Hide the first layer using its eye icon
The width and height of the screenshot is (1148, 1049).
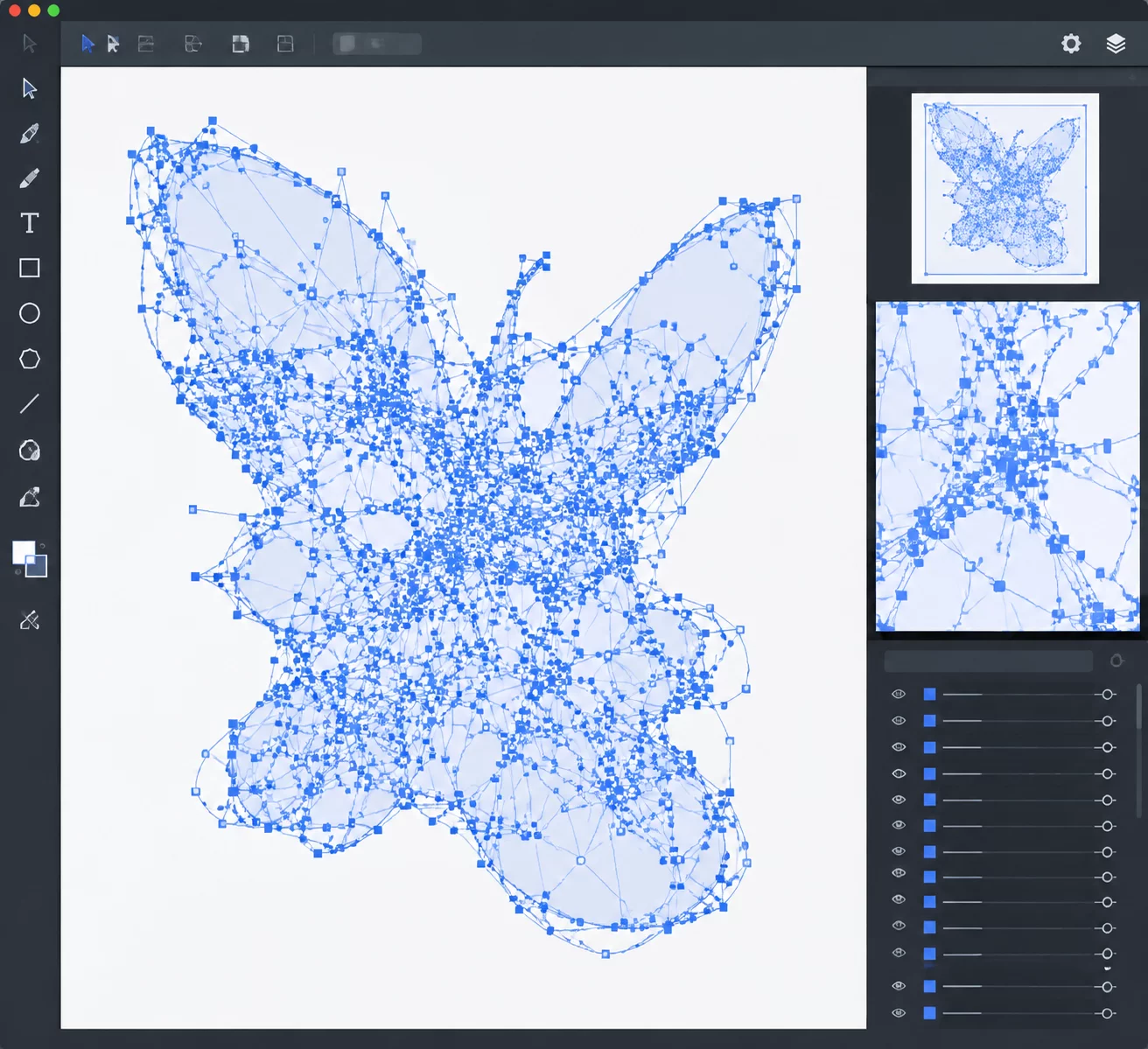pyautogui.click(x=899, y=694)
